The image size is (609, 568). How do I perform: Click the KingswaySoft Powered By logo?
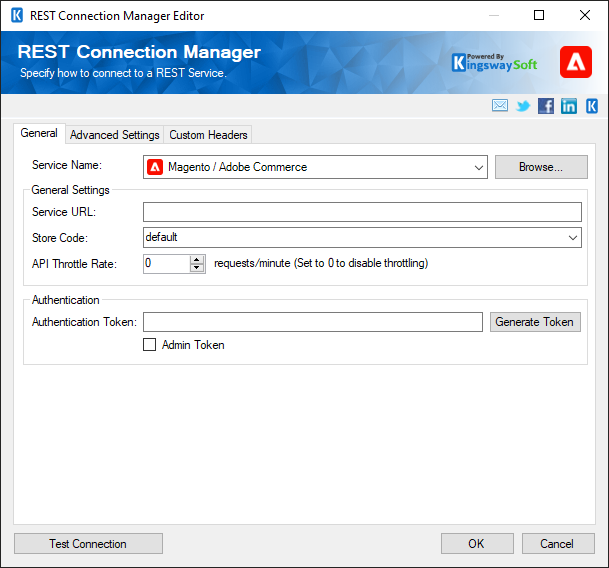494,63
